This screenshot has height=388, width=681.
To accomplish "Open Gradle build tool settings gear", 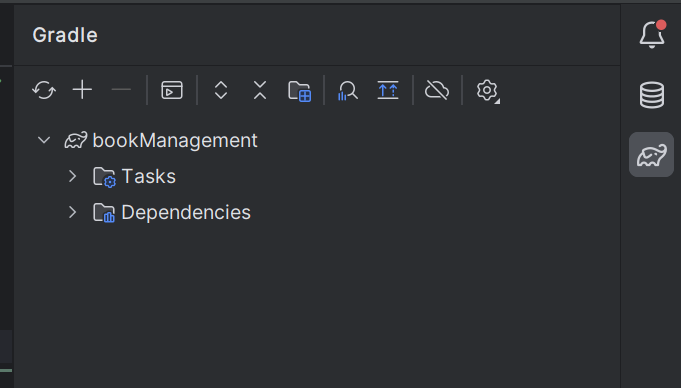I will tap(487, 91).
